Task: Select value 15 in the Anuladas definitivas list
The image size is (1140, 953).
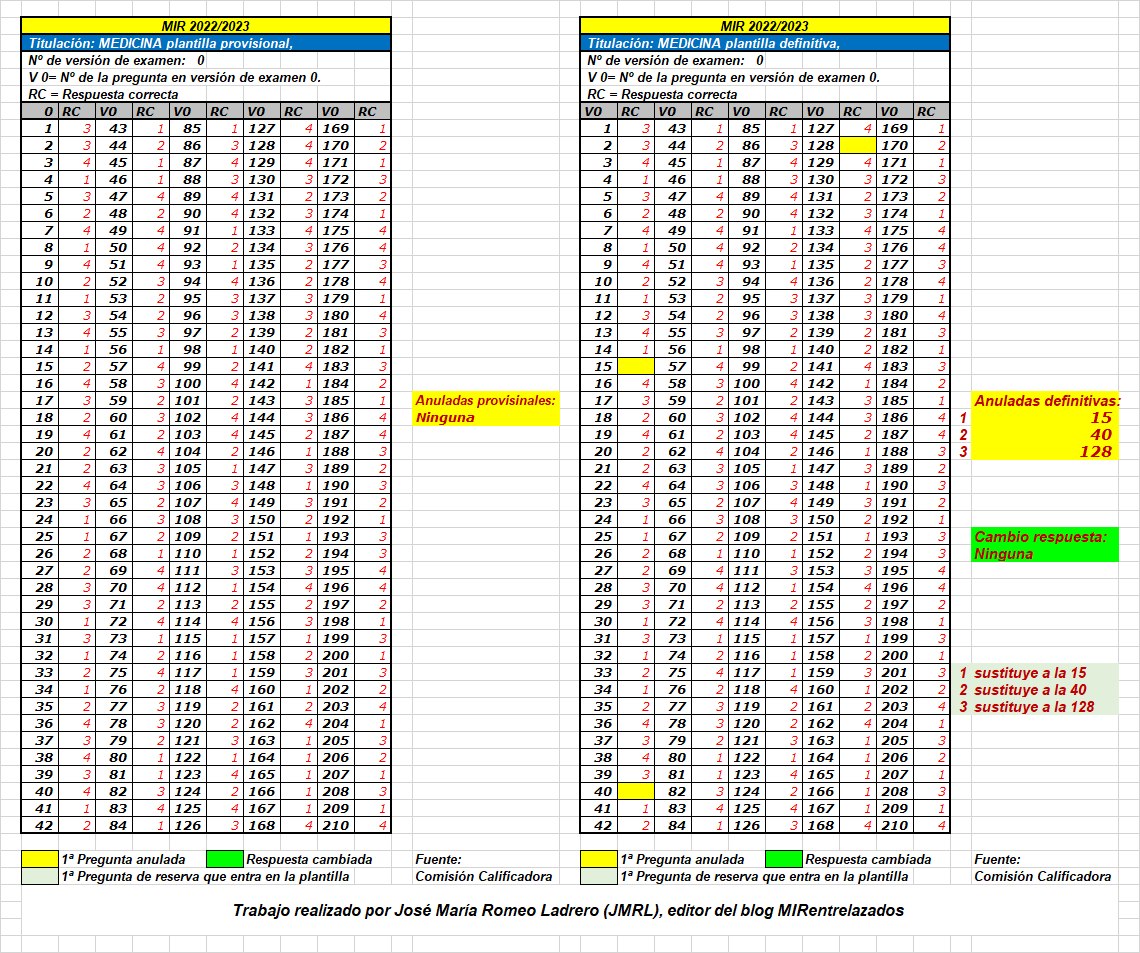Action: [x=1101, y=417]
